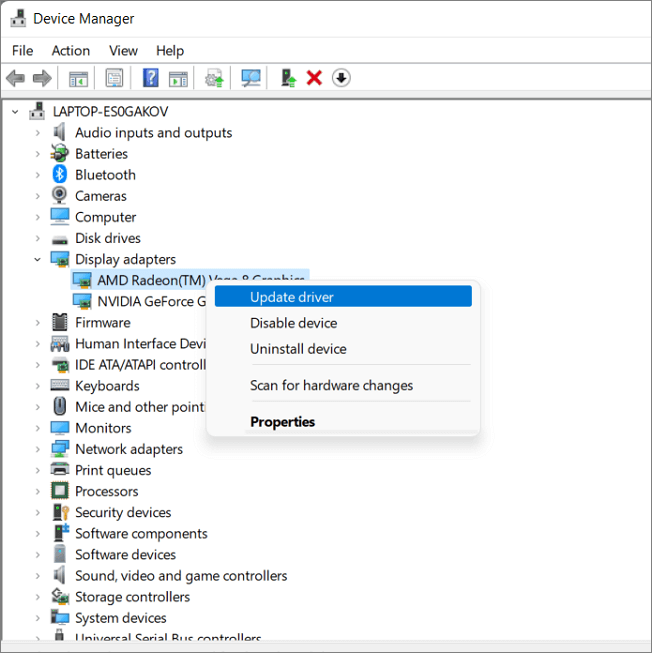The image size is (652, 653).
Task: Click the Firmware chip icon
Action: (x=60, y=322)
